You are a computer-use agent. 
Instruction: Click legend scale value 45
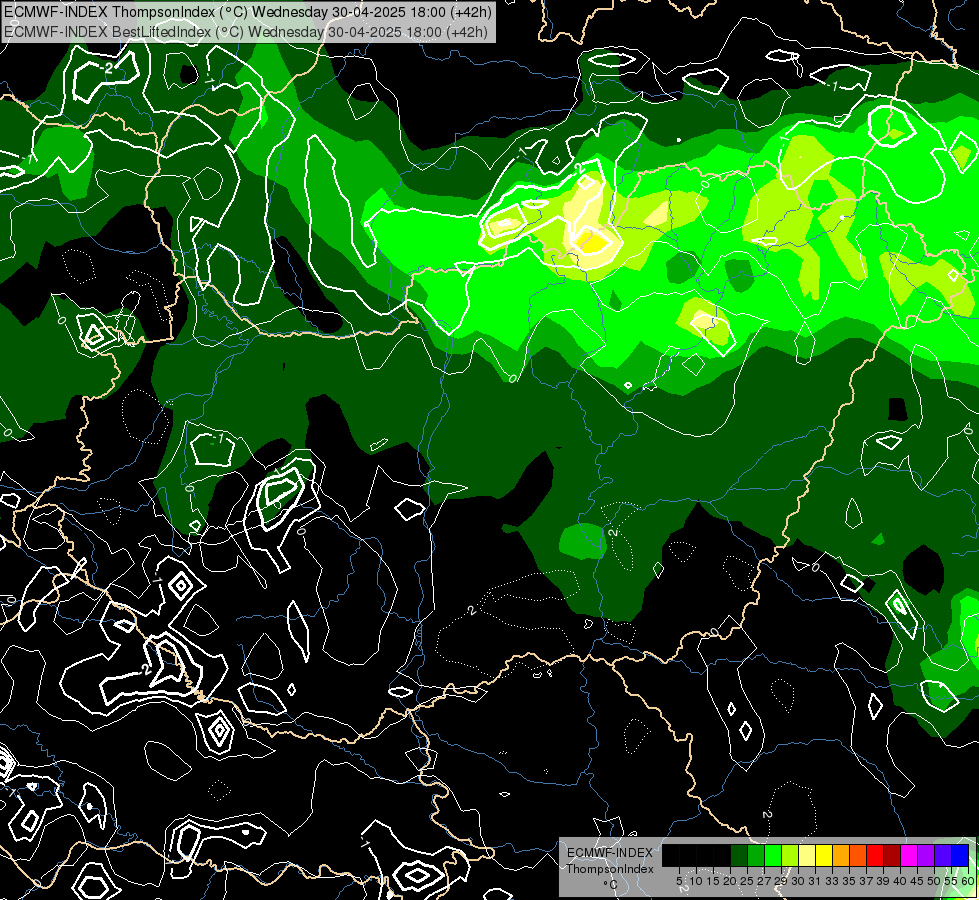(x=917, y=881)
